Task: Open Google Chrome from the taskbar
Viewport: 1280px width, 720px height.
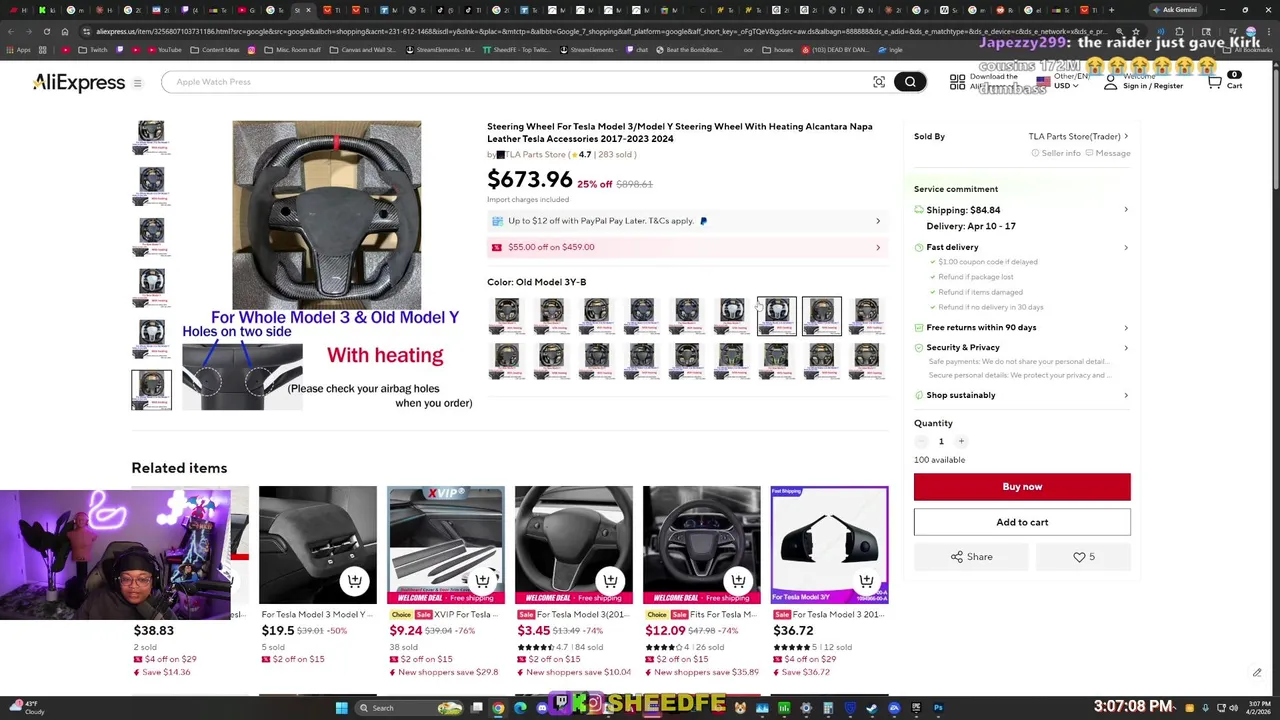Action: click(x=498, y=708)
